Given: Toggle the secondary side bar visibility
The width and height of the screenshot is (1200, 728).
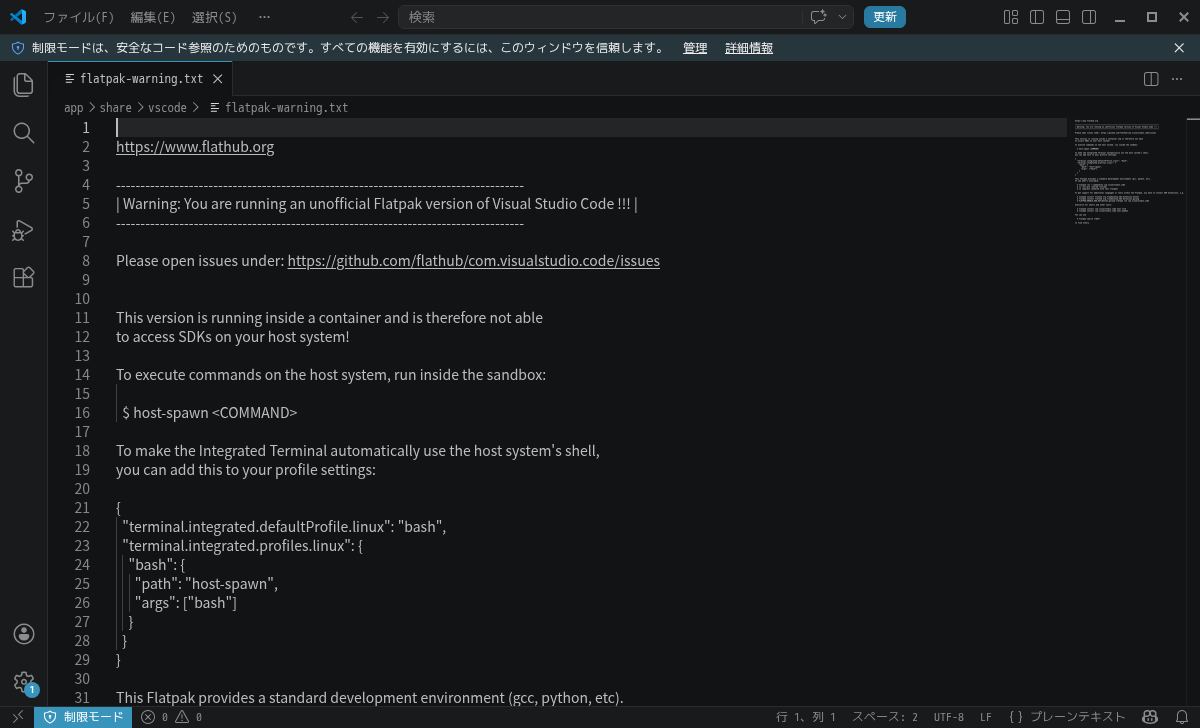Looking at the screenshot, I should point(1089,17).
